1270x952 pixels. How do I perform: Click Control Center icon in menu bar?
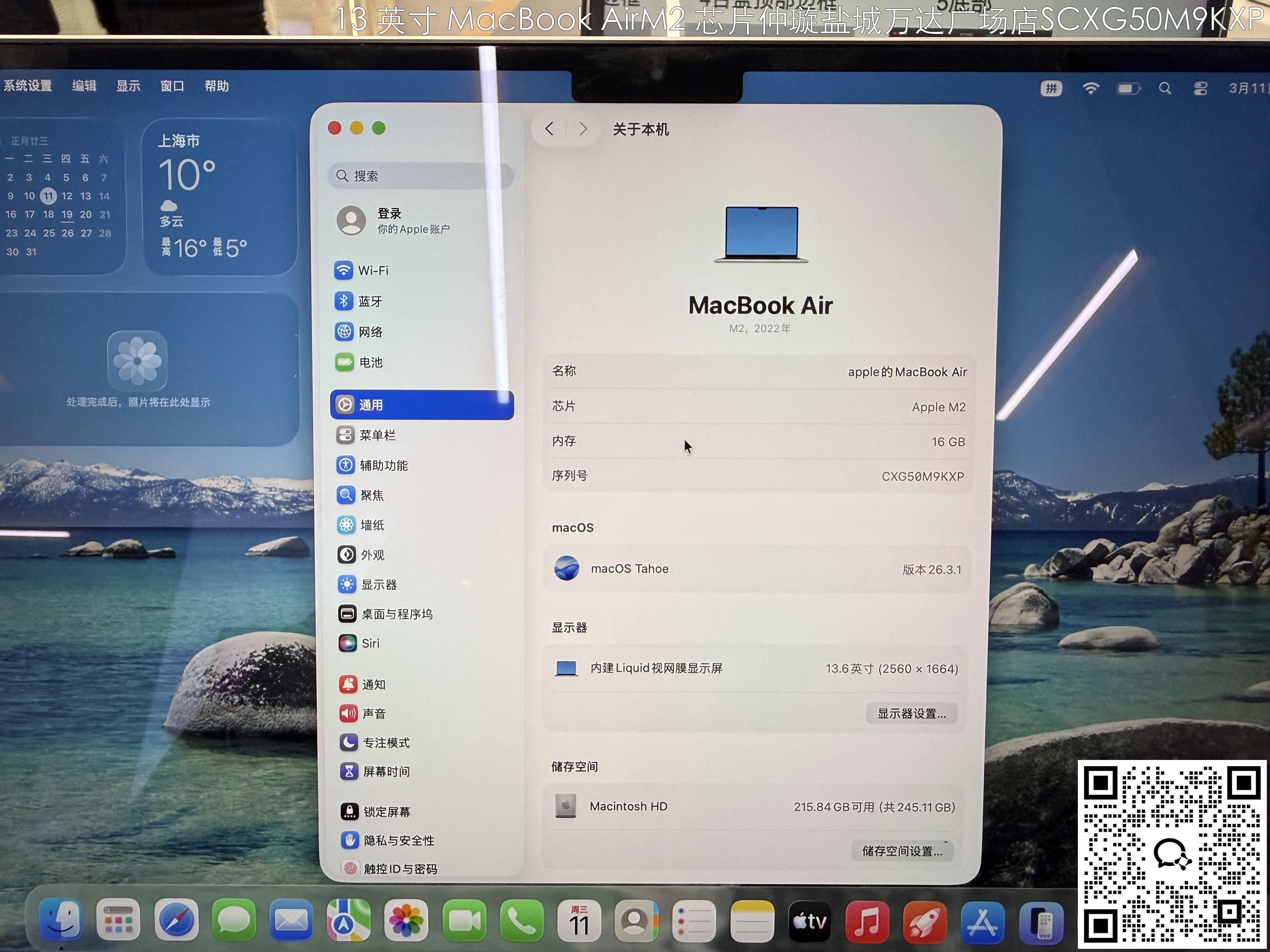1200,88
